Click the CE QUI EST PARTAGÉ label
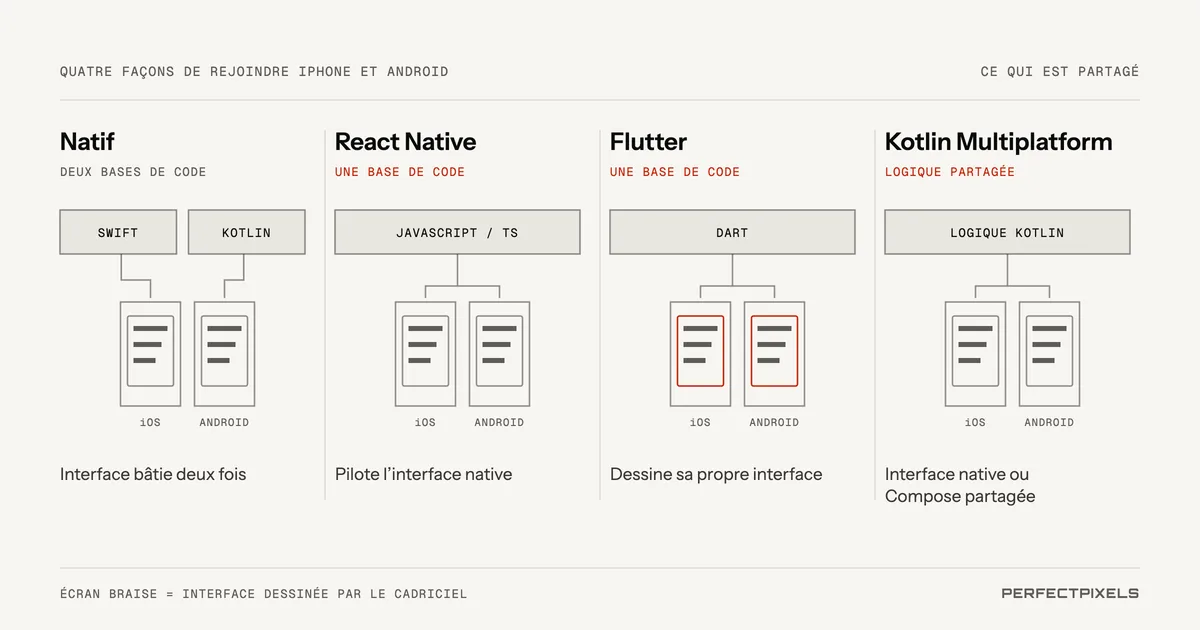 click(1060, 72)
